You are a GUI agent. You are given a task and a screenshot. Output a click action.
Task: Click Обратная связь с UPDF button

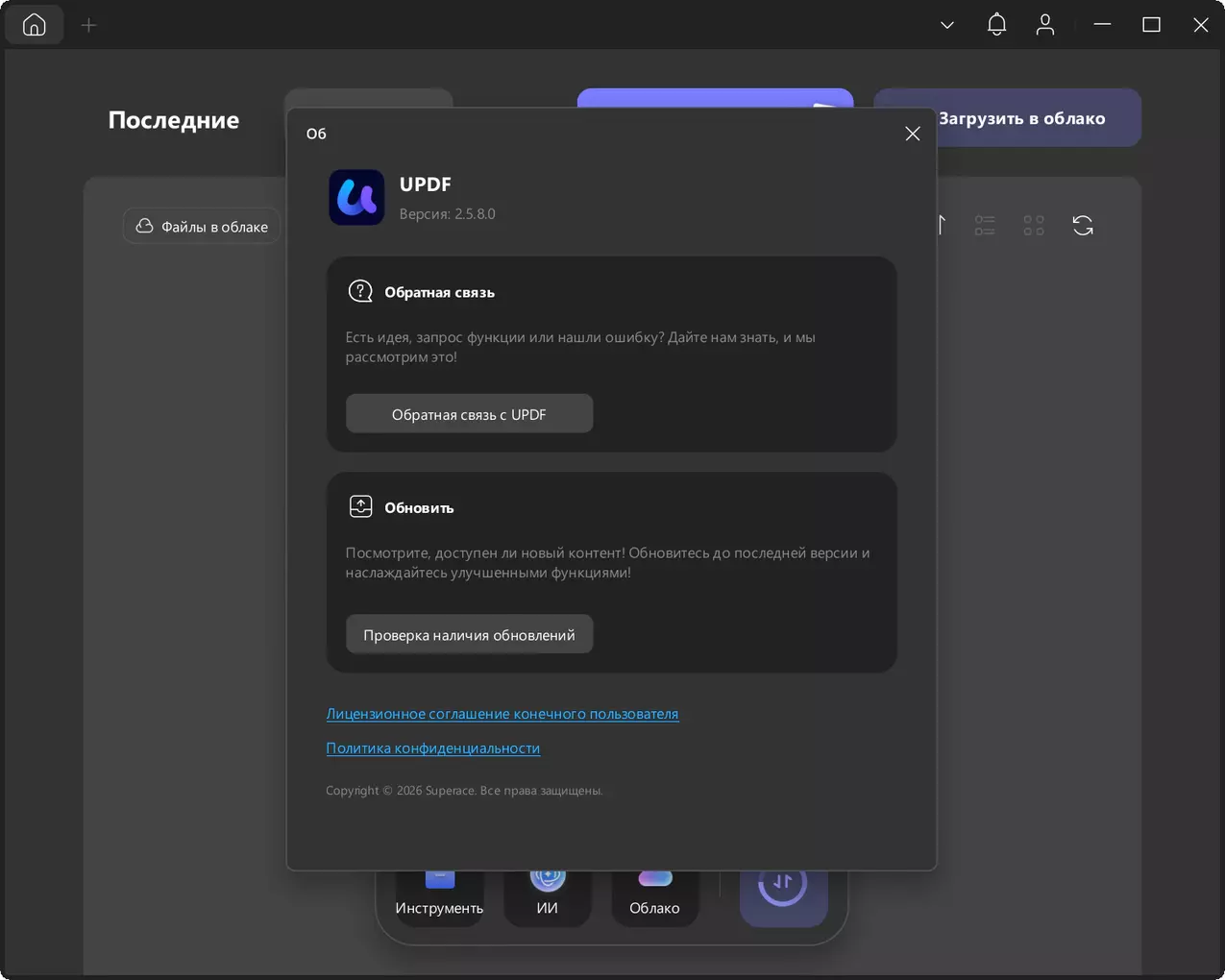(x=469, y=414)
